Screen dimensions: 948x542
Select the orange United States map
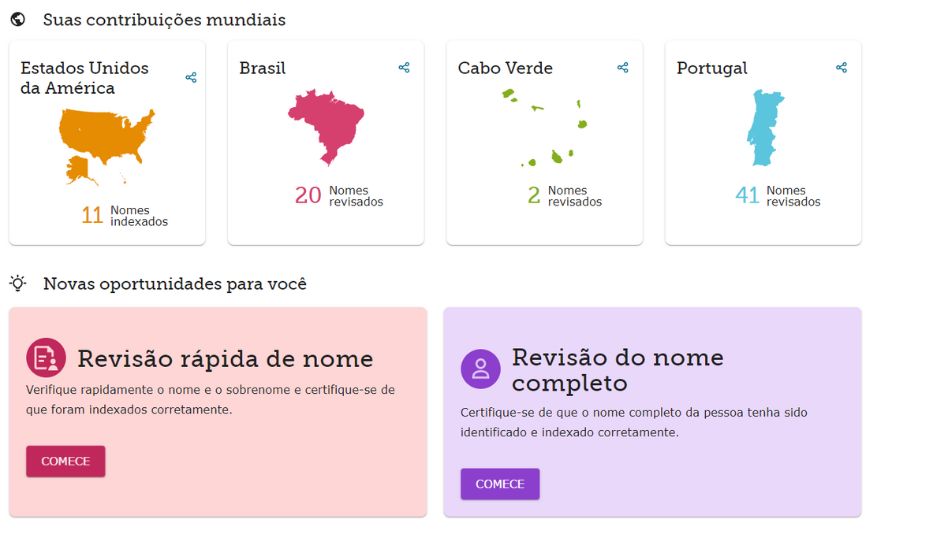pos(107,146)
